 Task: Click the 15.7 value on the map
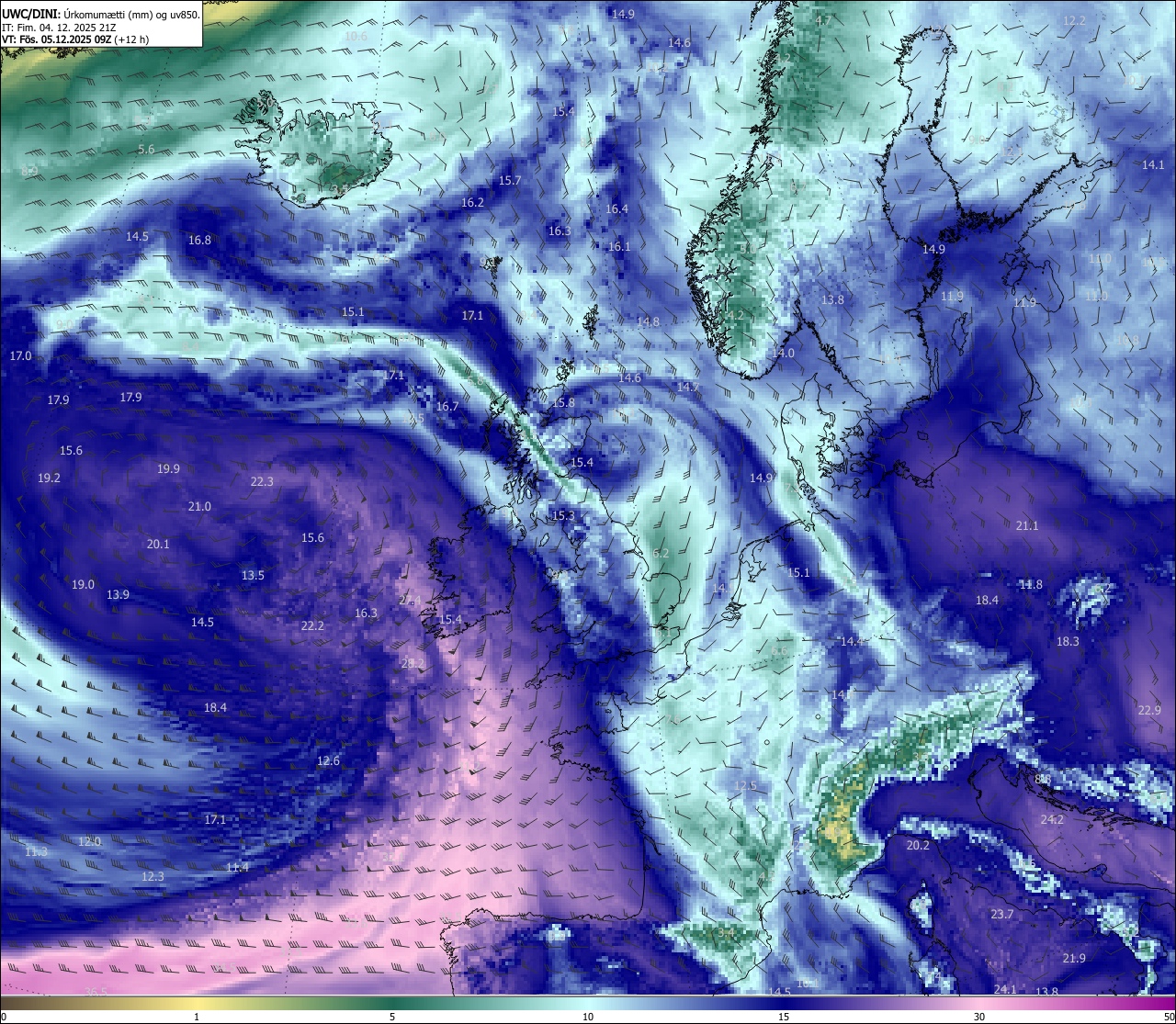(x=510, y=180)
